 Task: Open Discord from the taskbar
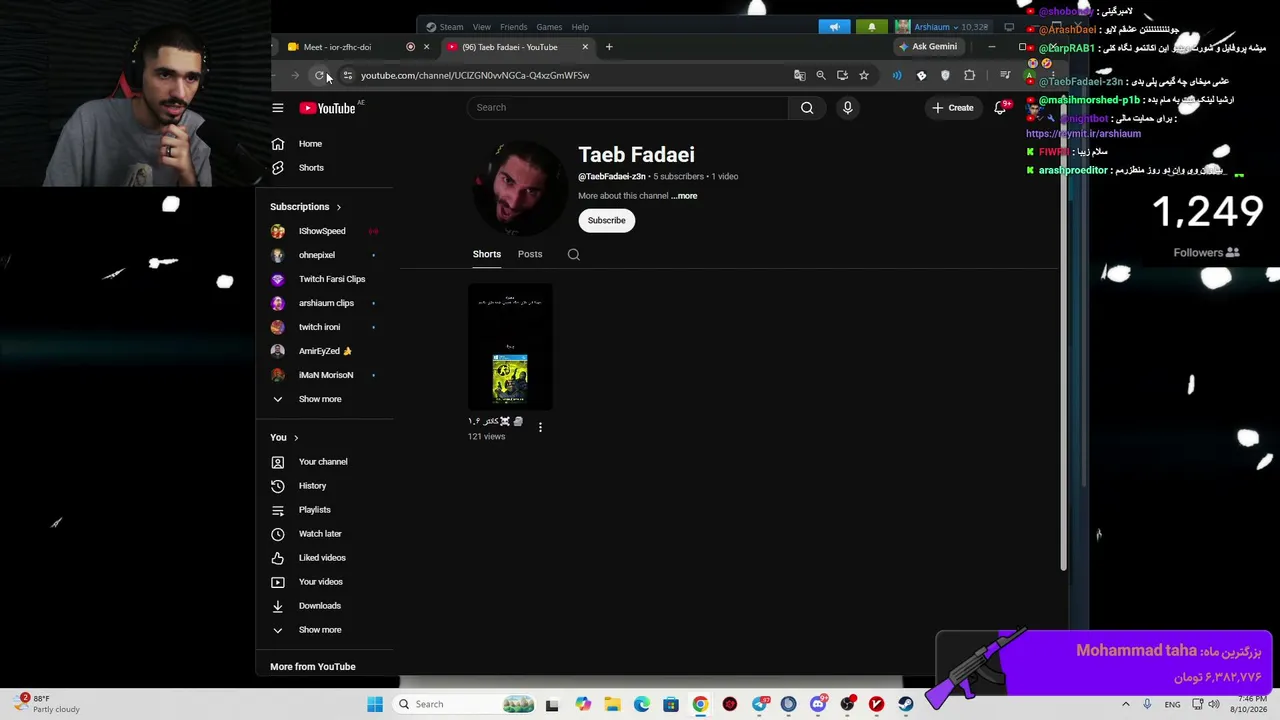coord(818,704)
